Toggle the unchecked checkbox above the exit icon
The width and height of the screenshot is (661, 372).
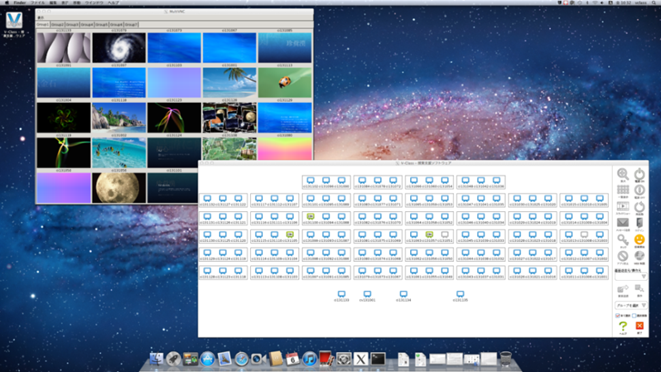pyautogui.click(x=634, y=315)
